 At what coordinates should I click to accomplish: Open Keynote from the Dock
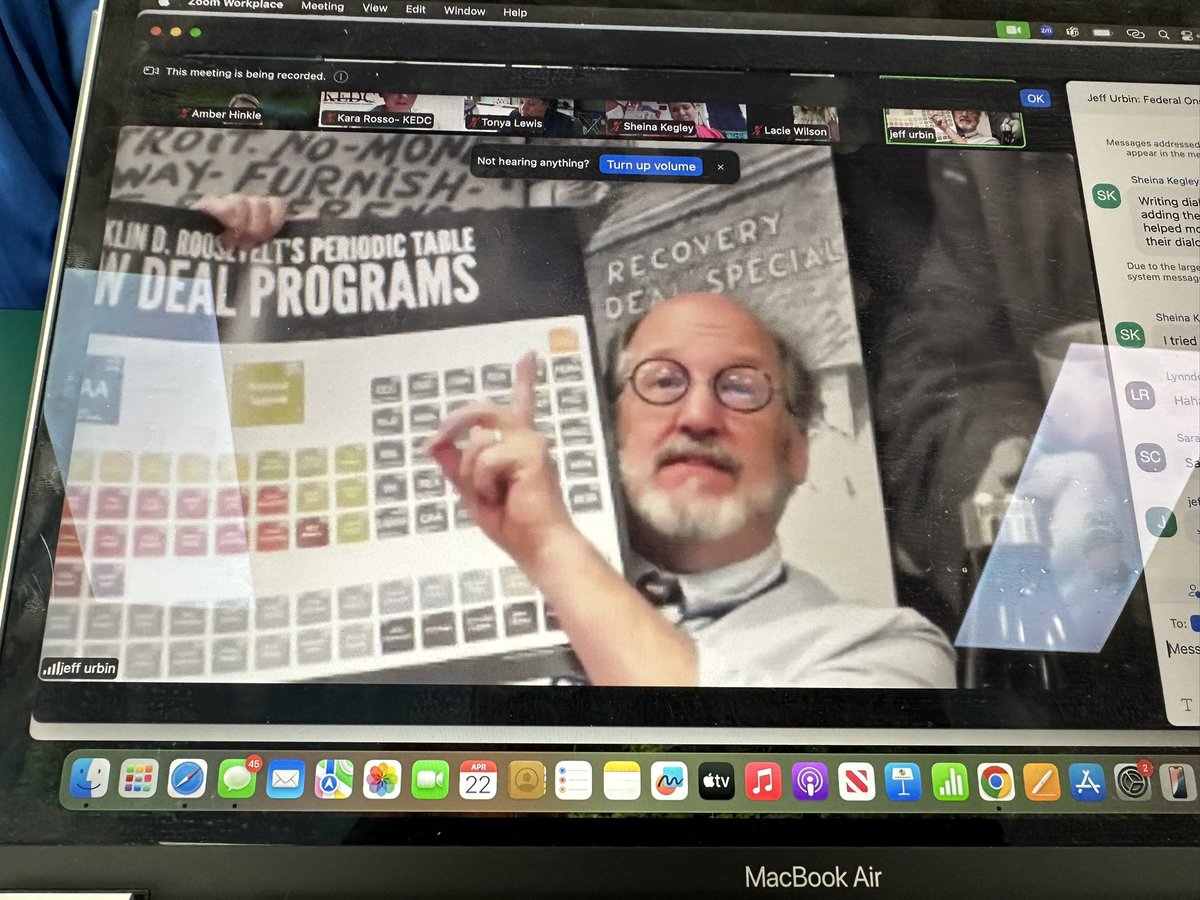click(x=904, y=782)
